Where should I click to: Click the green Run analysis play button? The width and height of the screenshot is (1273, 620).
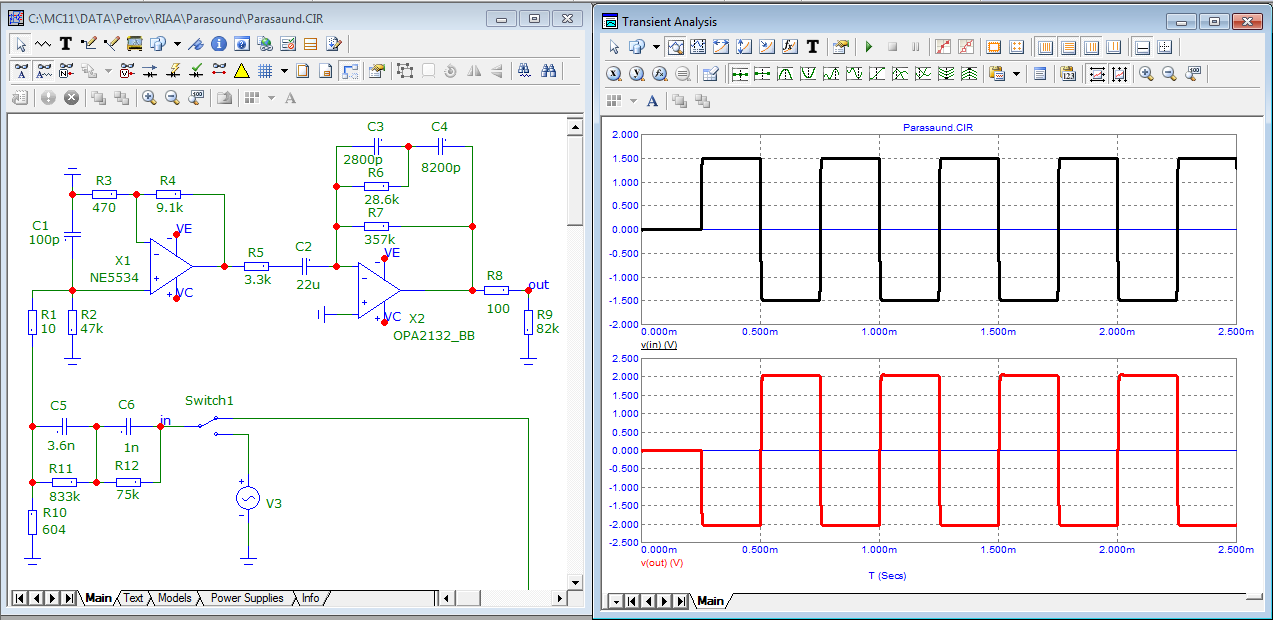pyautogui.click(x=868, y=47)
